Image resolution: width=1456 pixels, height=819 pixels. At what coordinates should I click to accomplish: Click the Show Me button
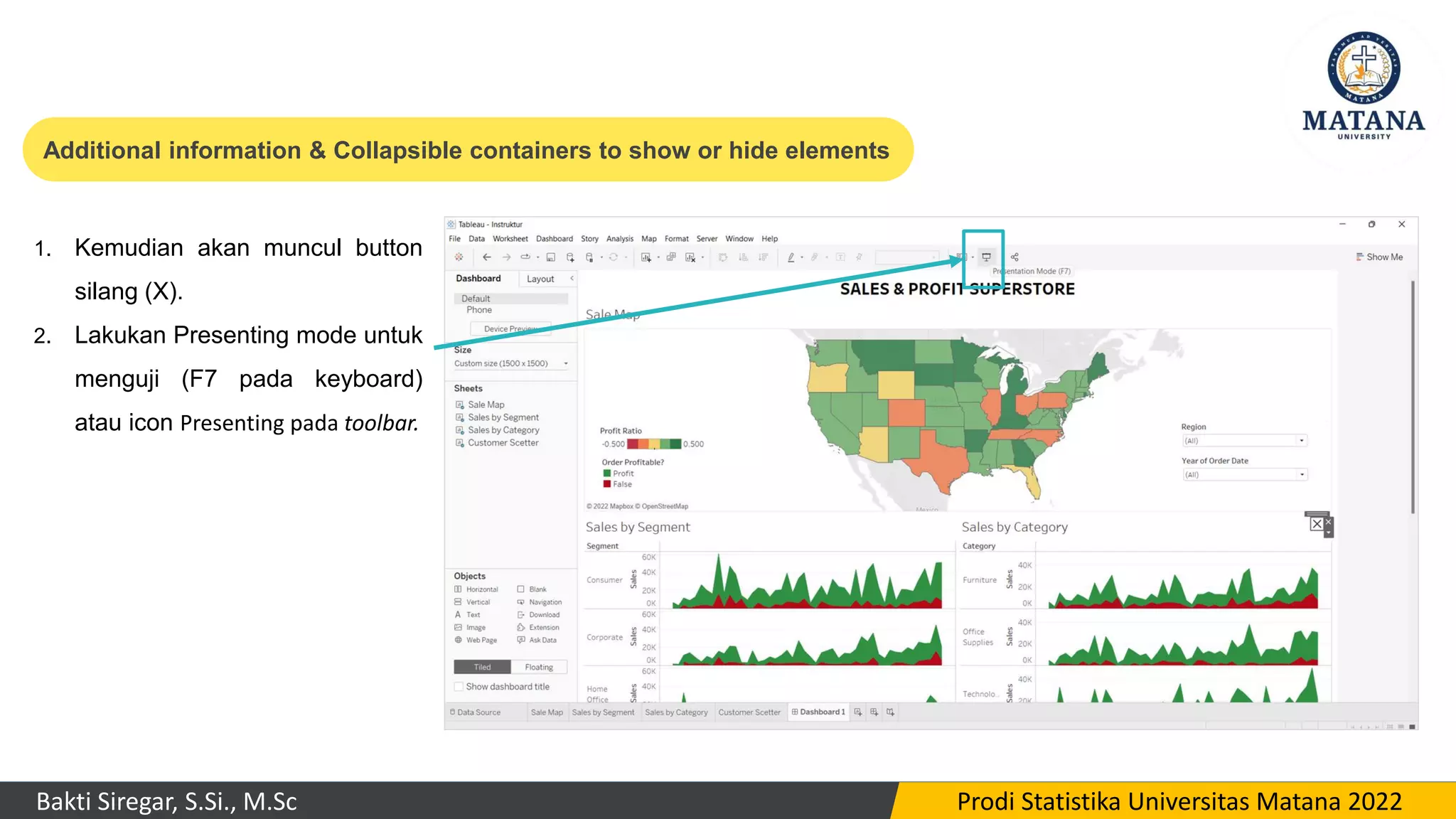(x=1379, y=257)
